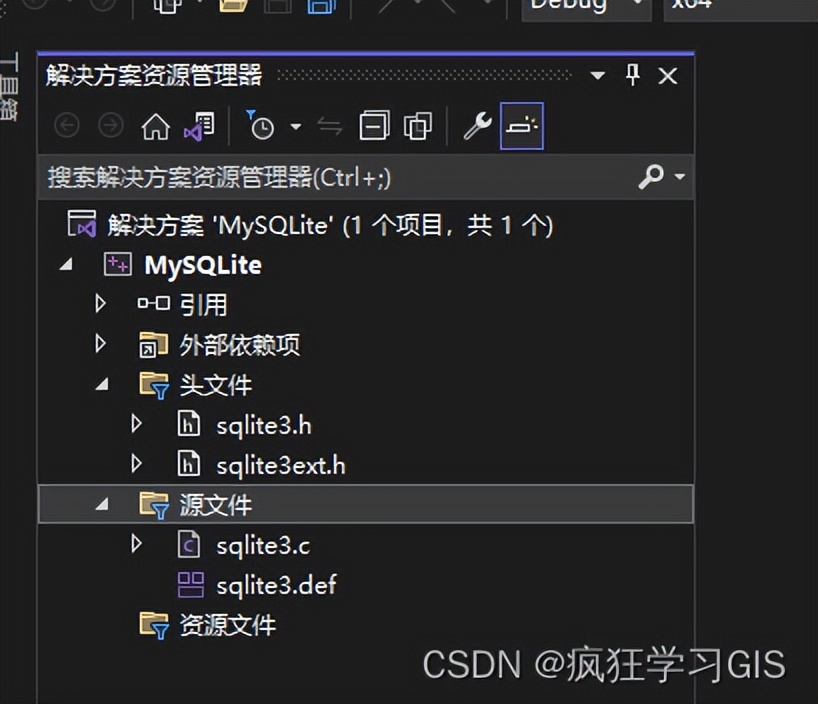Screen dimensions: 818x704
Task: Click the MySQLite project icon
Action: [117, 264]
